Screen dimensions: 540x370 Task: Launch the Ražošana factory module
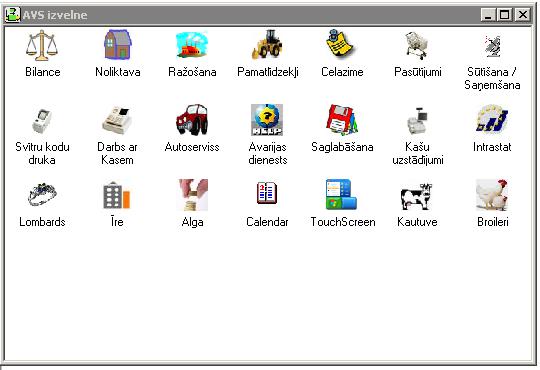[x=192, y=45]
